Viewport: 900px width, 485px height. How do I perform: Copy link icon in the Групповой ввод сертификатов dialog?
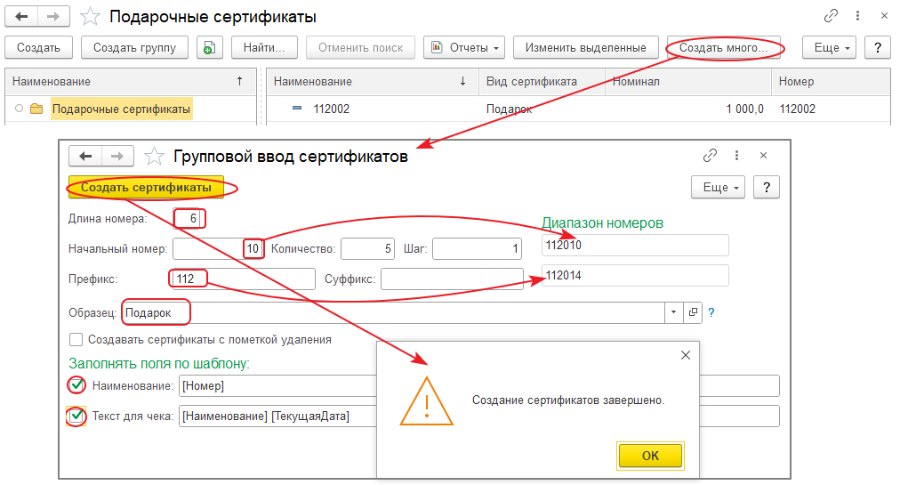click(x=710, y=156)
